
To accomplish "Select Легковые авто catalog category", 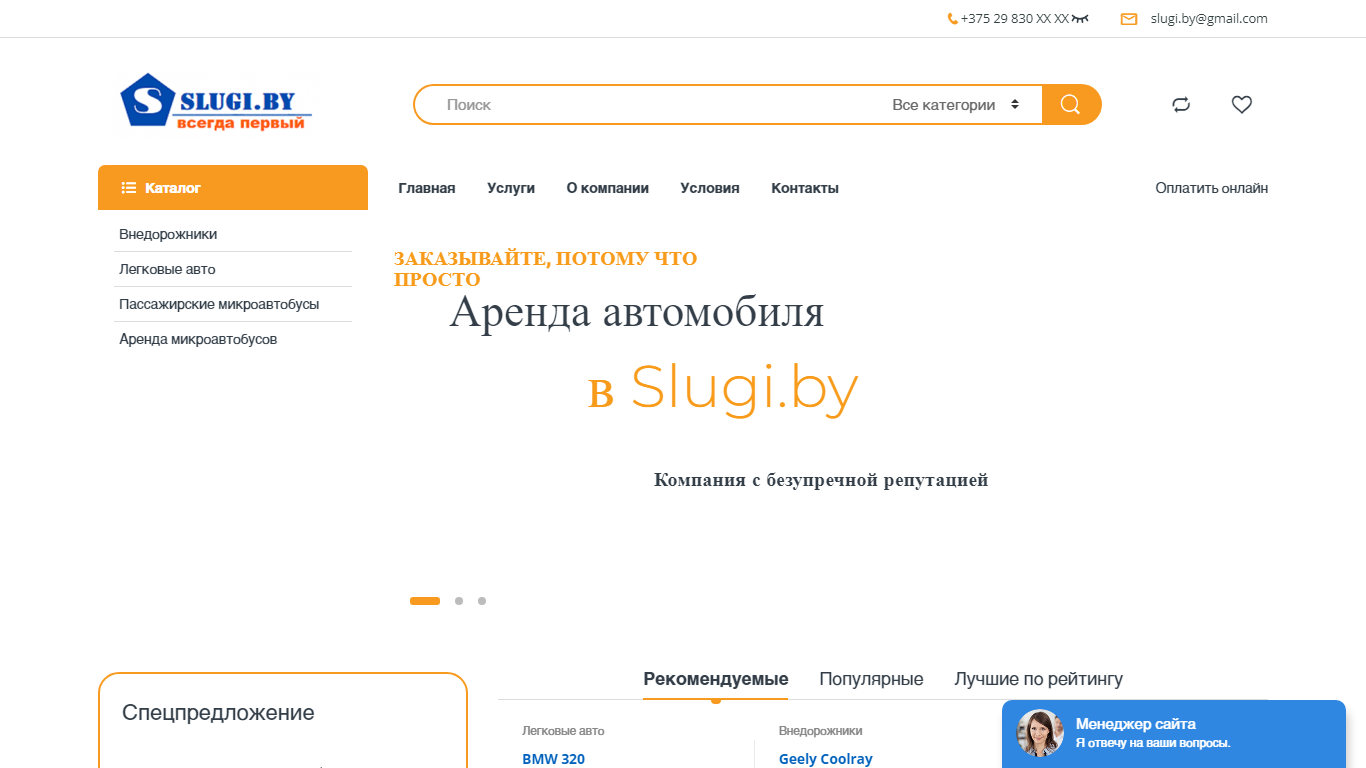I will click(x=167, y=269).
